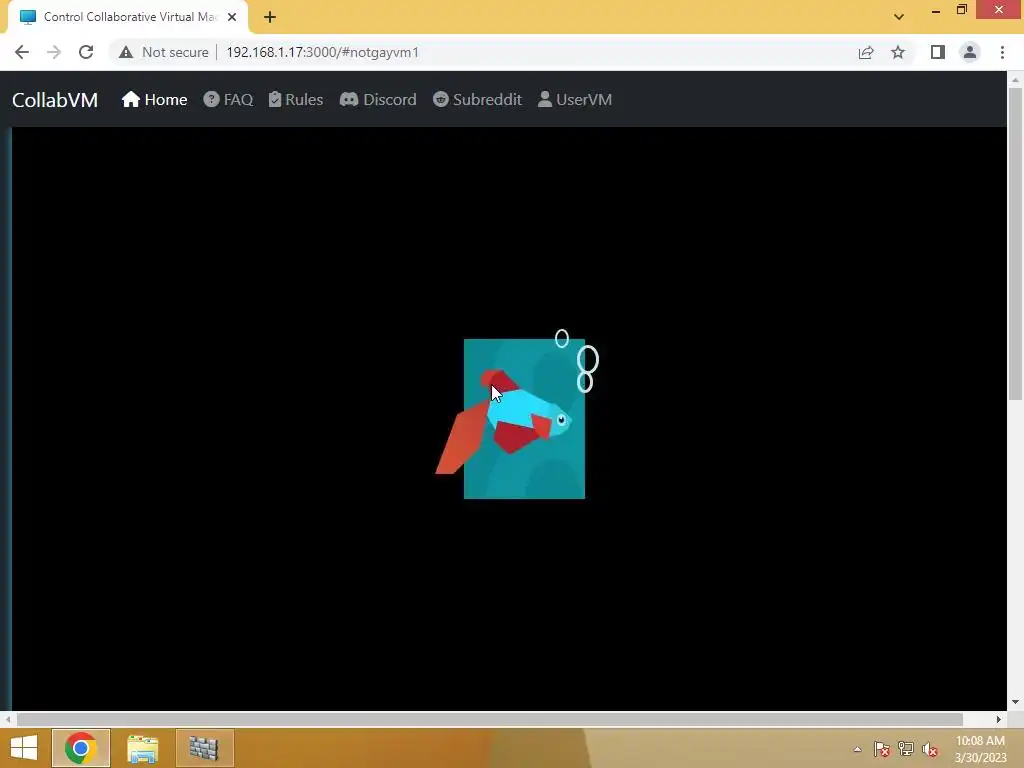The height and width of the screenshot is (768, 1024).
Task: Open the brick wall firewall taskbar app
Action: tap(204, 748)
